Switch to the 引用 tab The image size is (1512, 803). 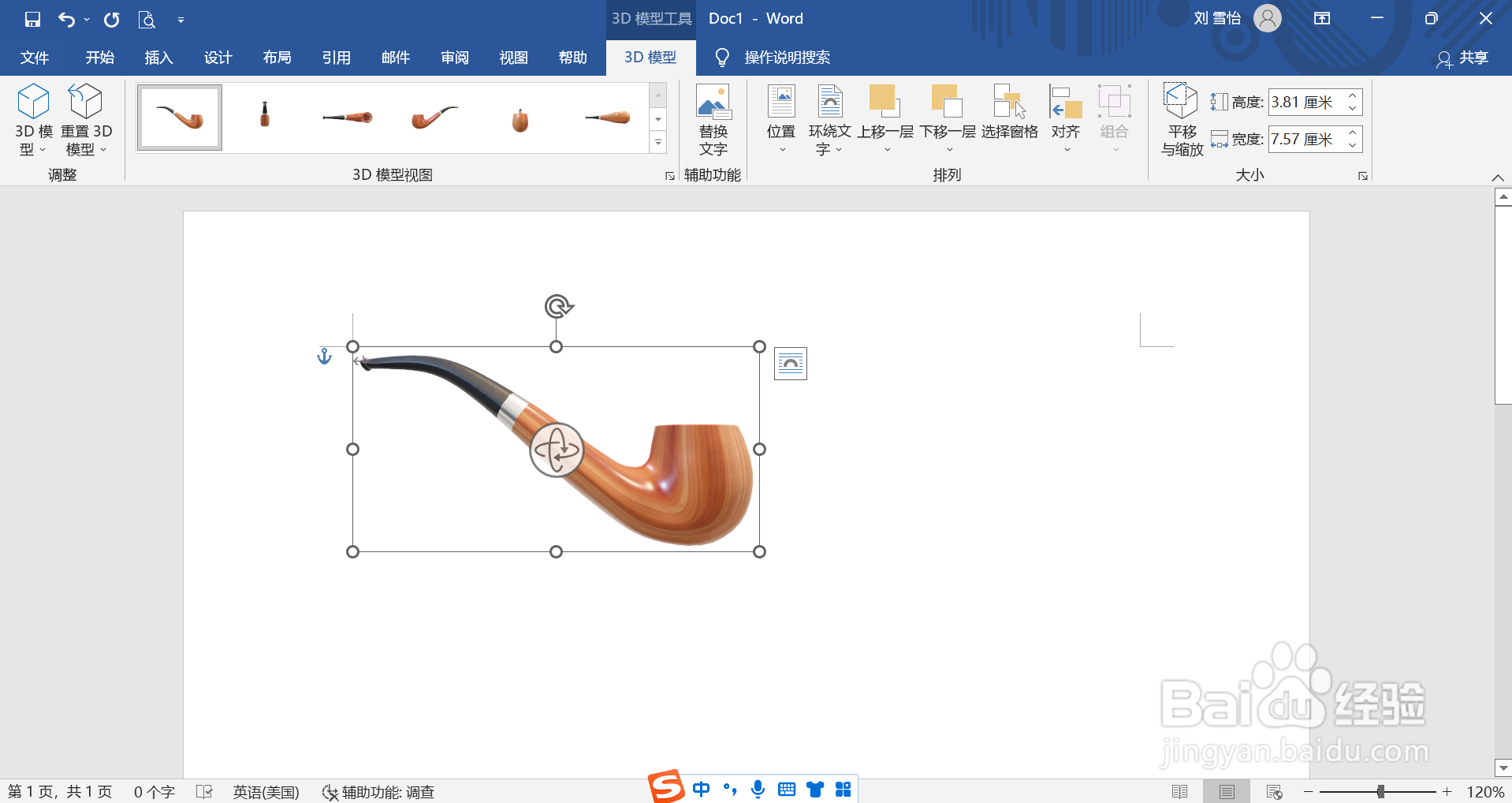[336, 58]
